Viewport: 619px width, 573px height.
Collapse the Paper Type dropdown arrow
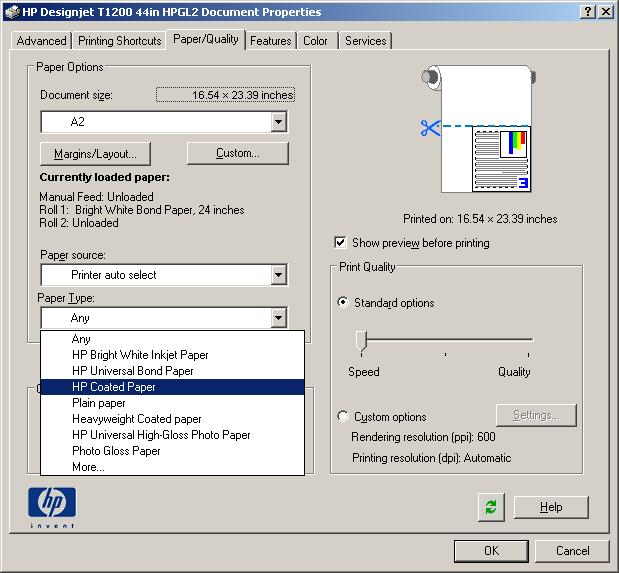pos(279,318)
